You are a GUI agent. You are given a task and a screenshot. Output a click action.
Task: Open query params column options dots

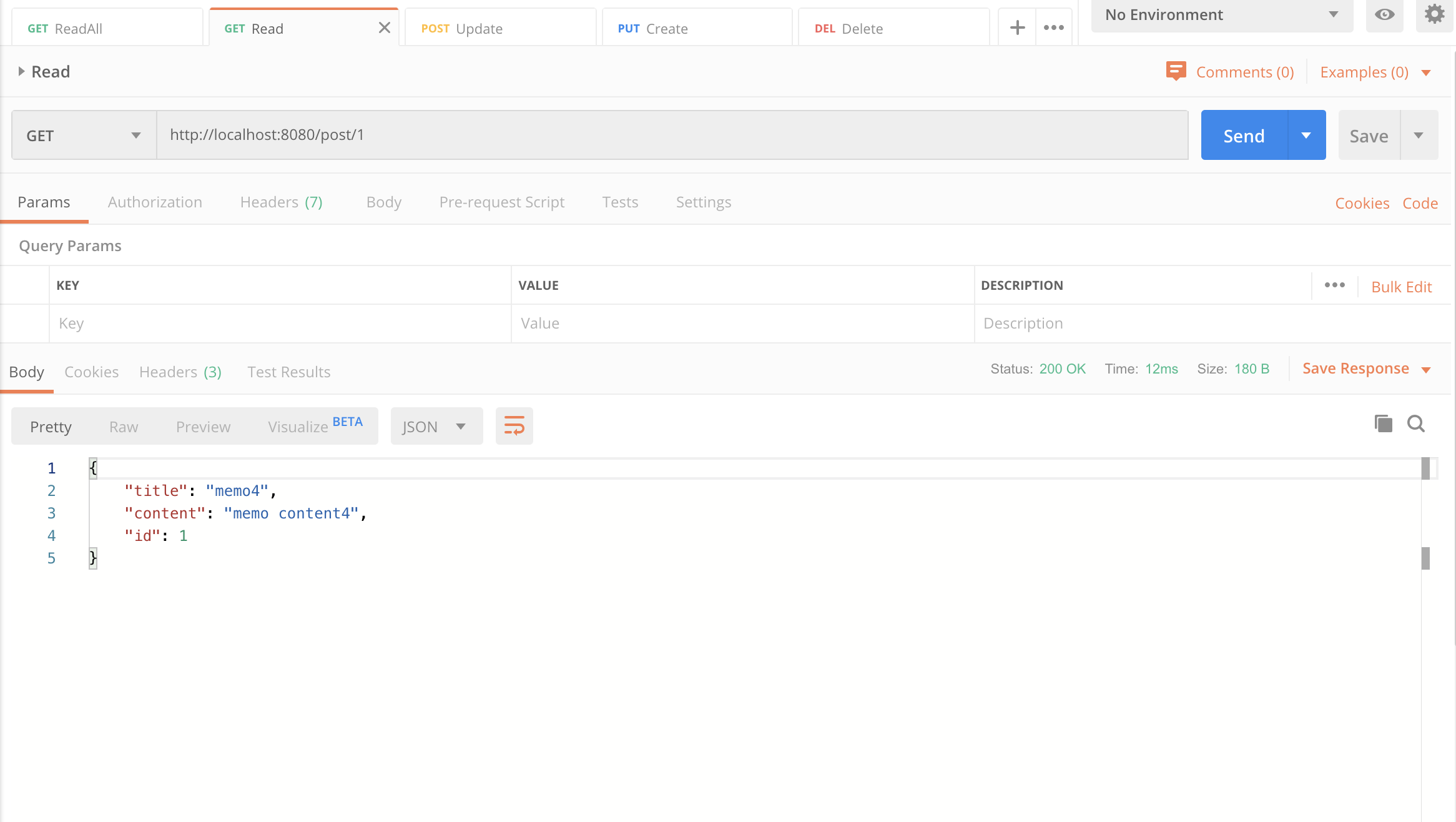1335,285
